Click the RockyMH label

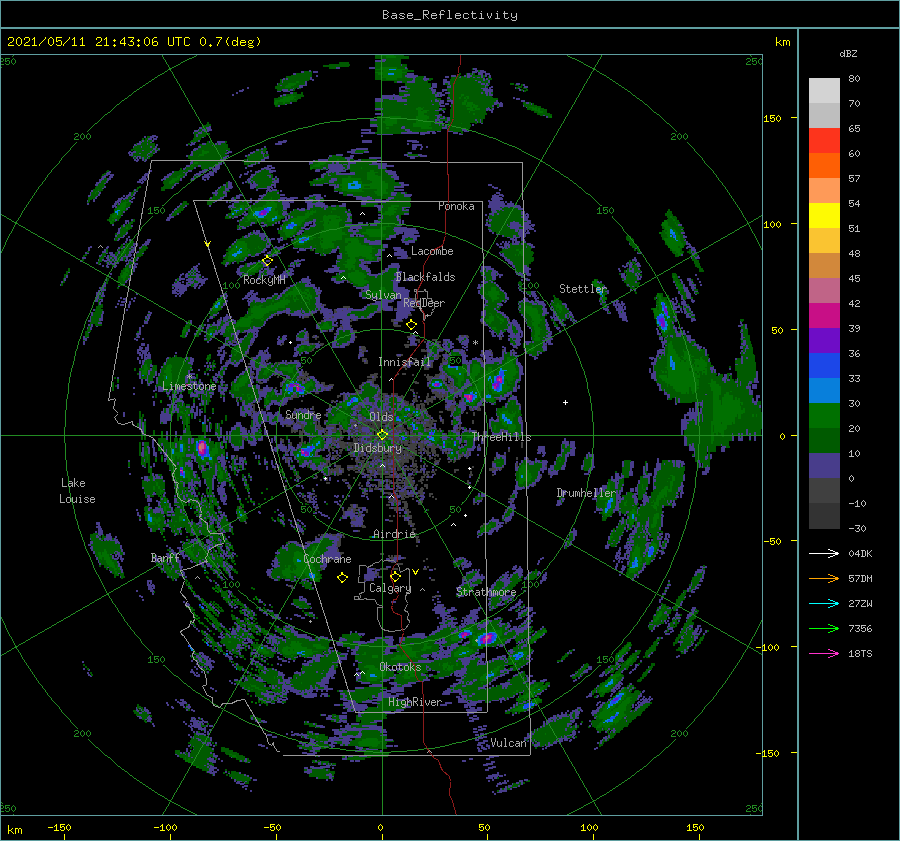click(x=264, y=280)
